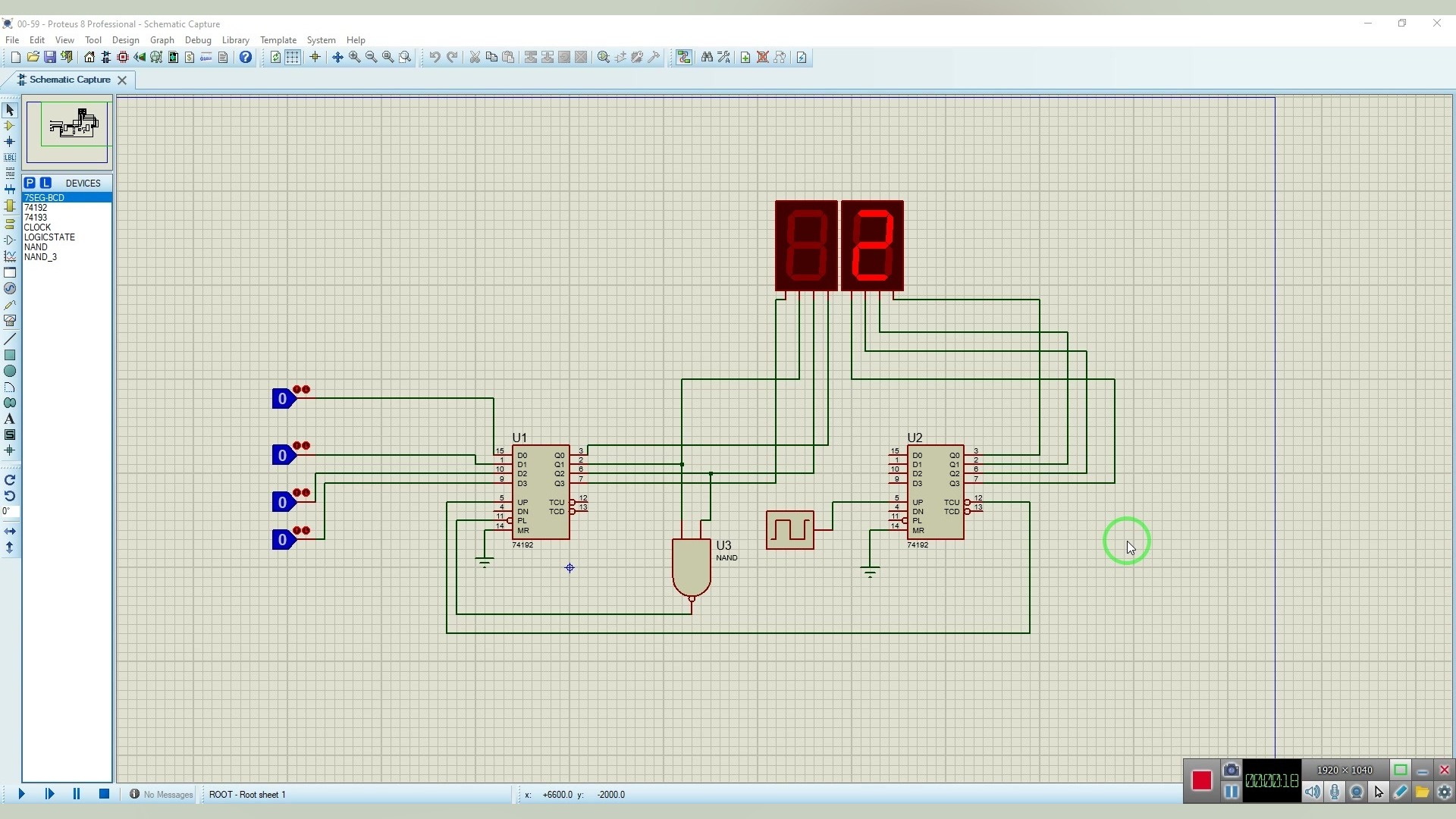The width and height of the screenshot is (1456, 819).
Task: Pick the 2D Circle drawing tool
Action: (x=10, y=372)
